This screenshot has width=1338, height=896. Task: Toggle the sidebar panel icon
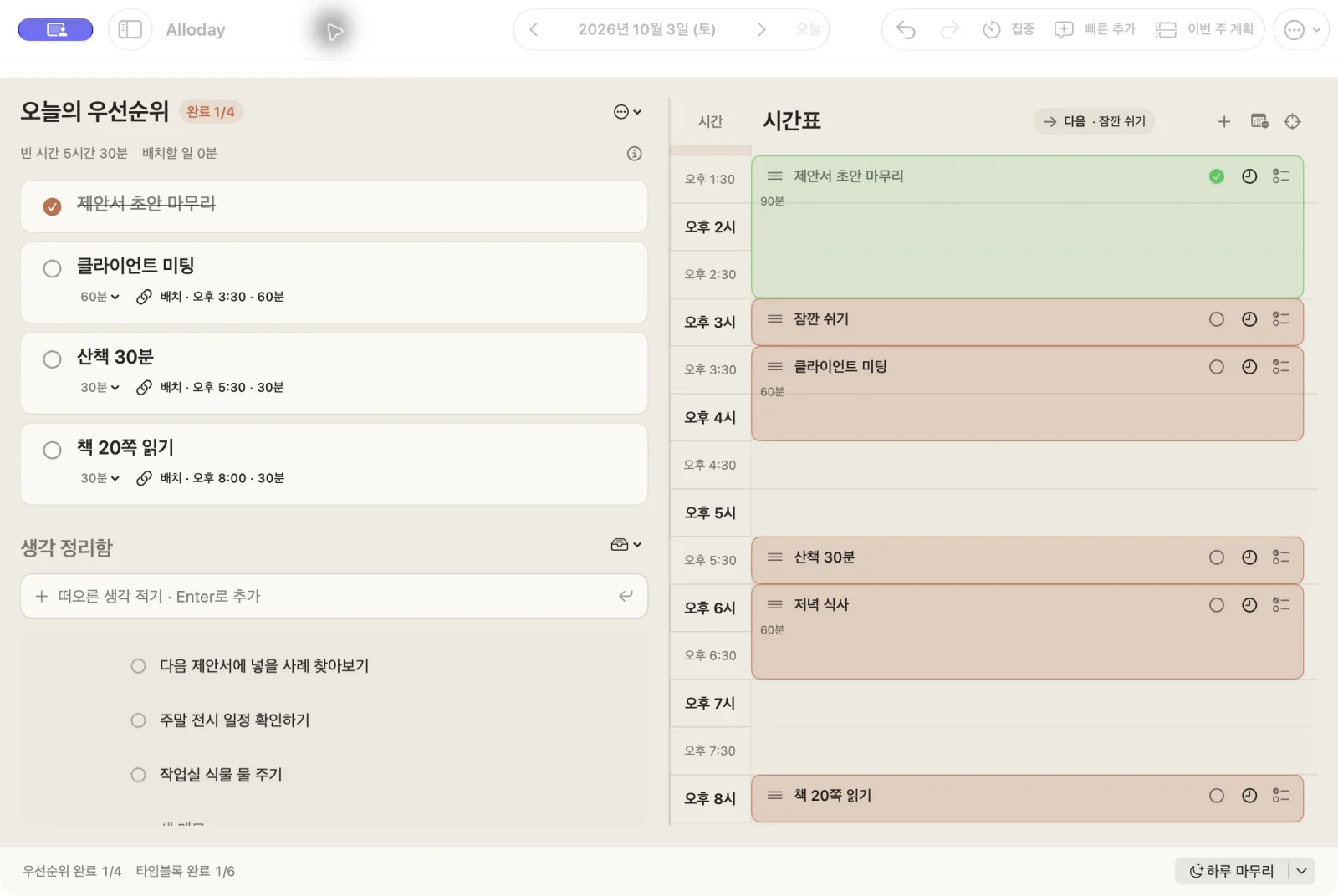coord(130,30)
